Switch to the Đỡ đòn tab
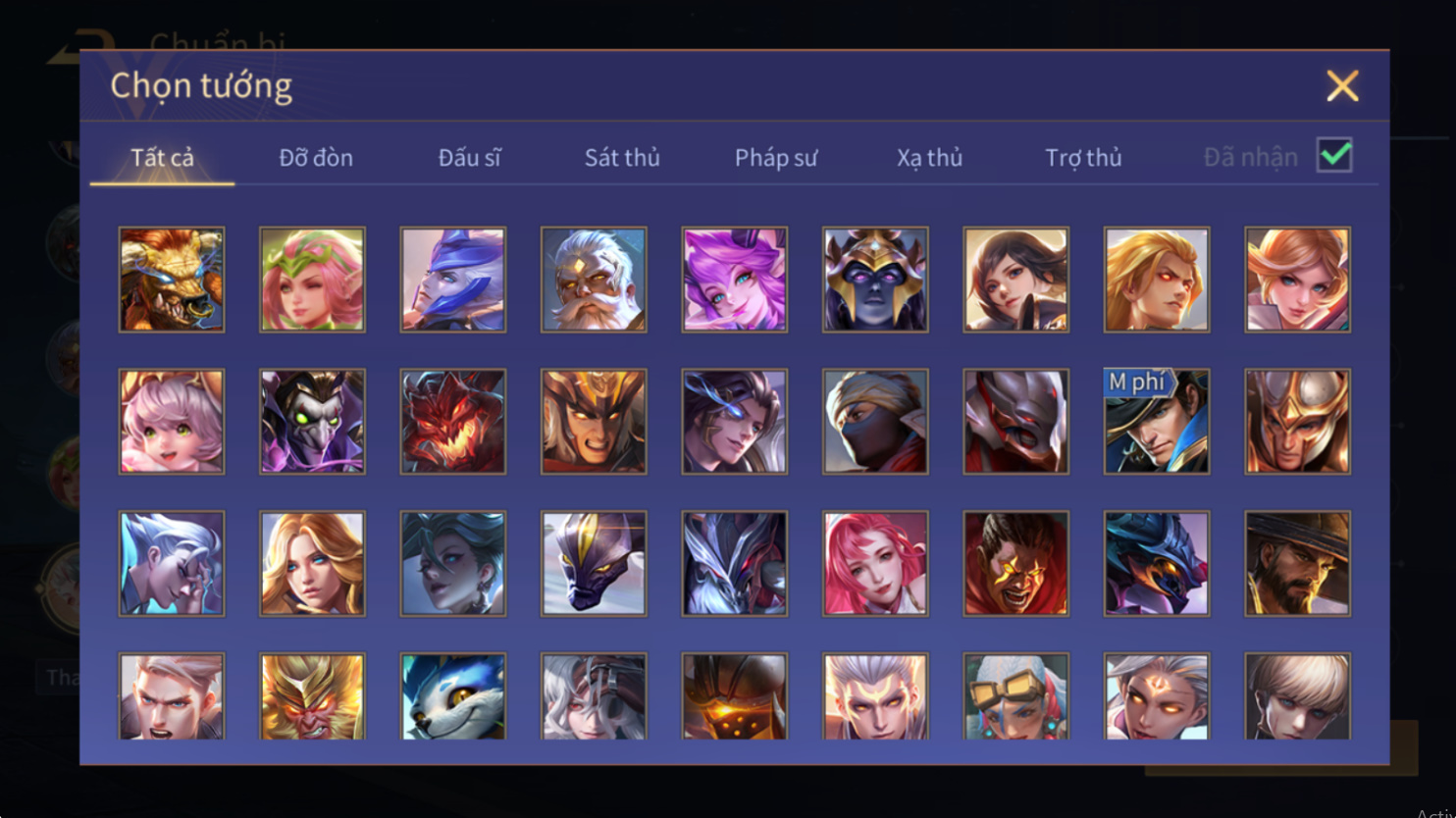The height and width of the screenshot is (818, 1456). (x=316, y=157)
